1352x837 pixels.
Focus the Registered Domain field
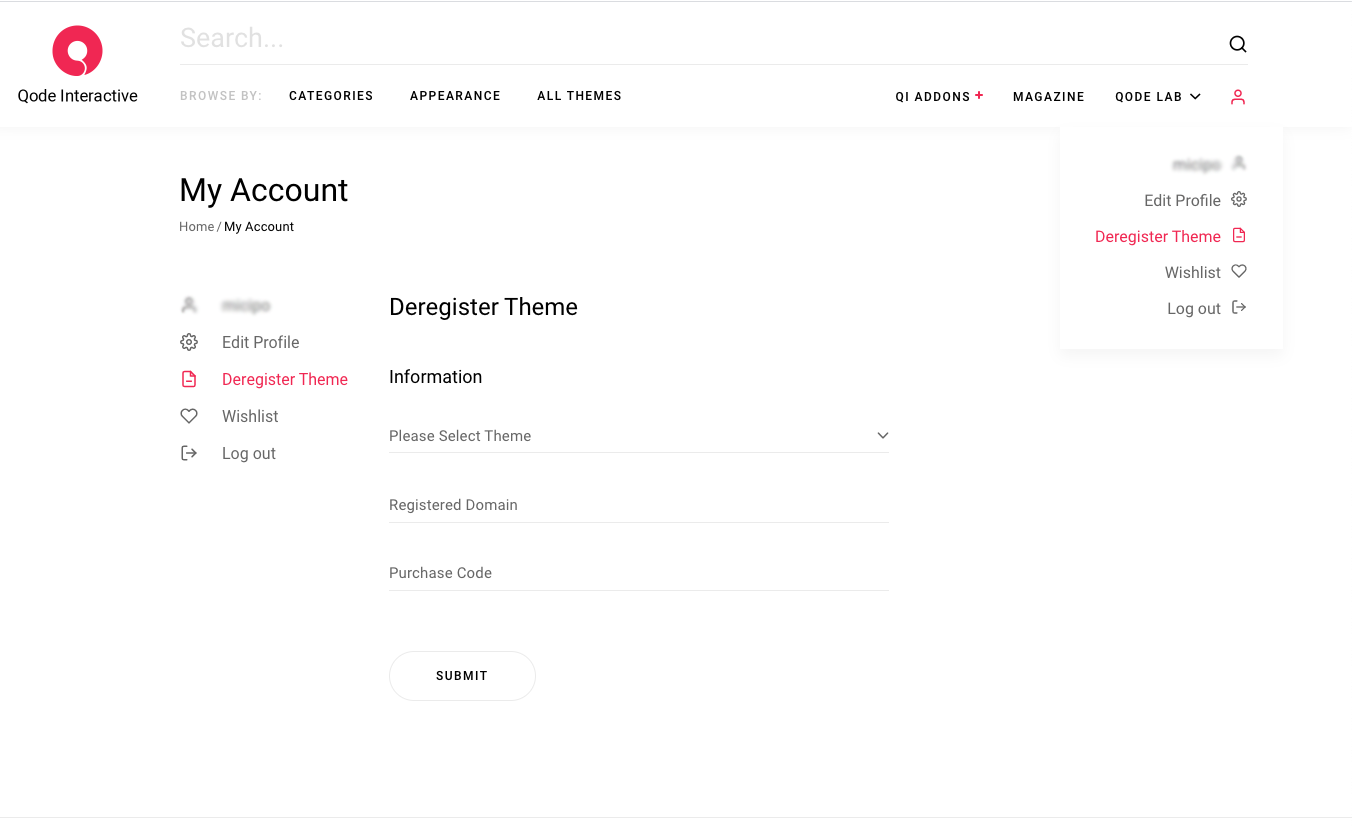tap(638, 505)
